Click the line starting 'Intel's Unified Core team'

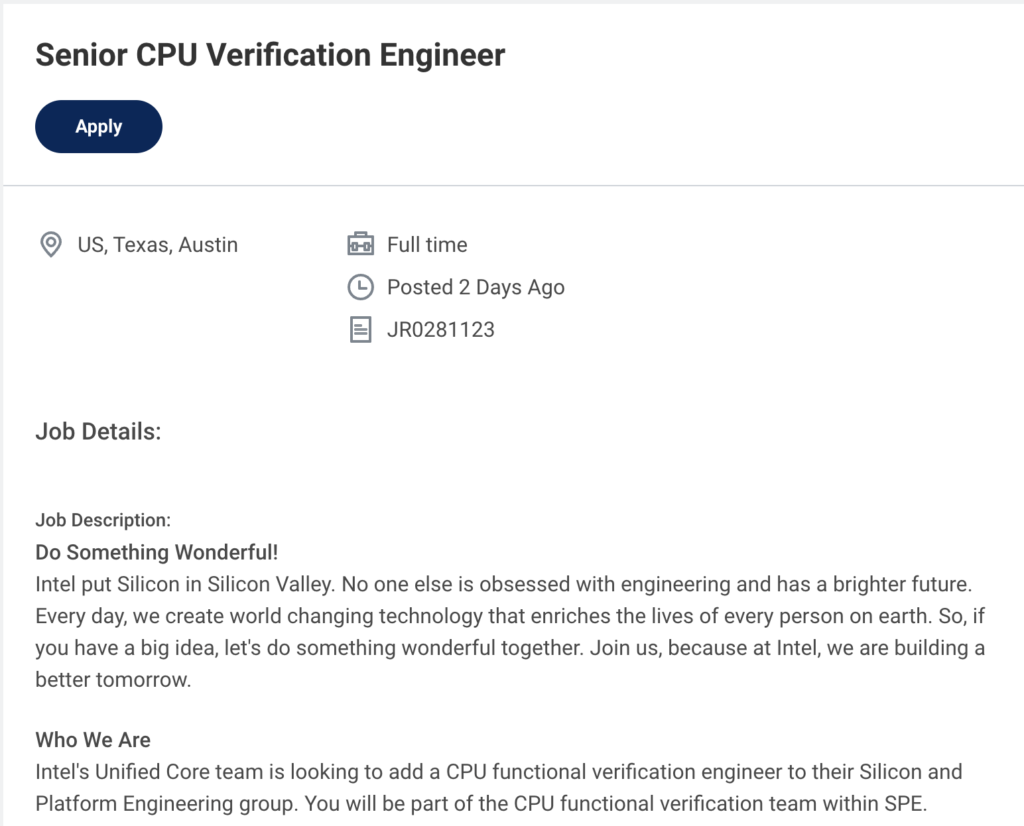(x=498, y=772)
